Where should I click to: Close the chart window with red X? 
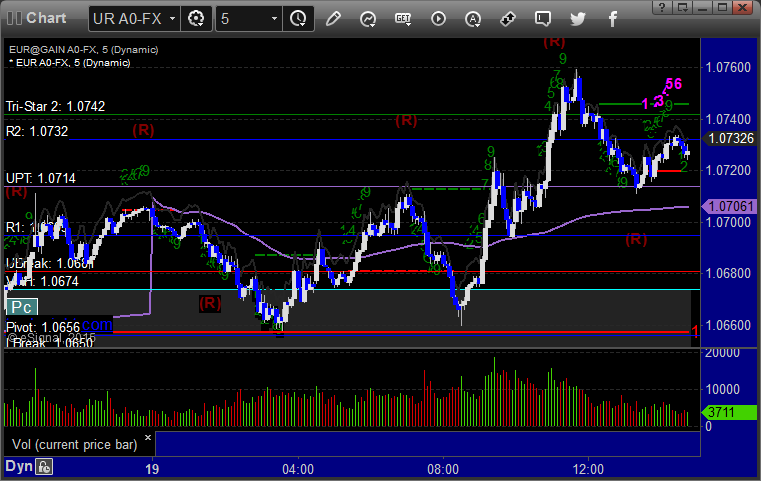(x=743, y=7)
